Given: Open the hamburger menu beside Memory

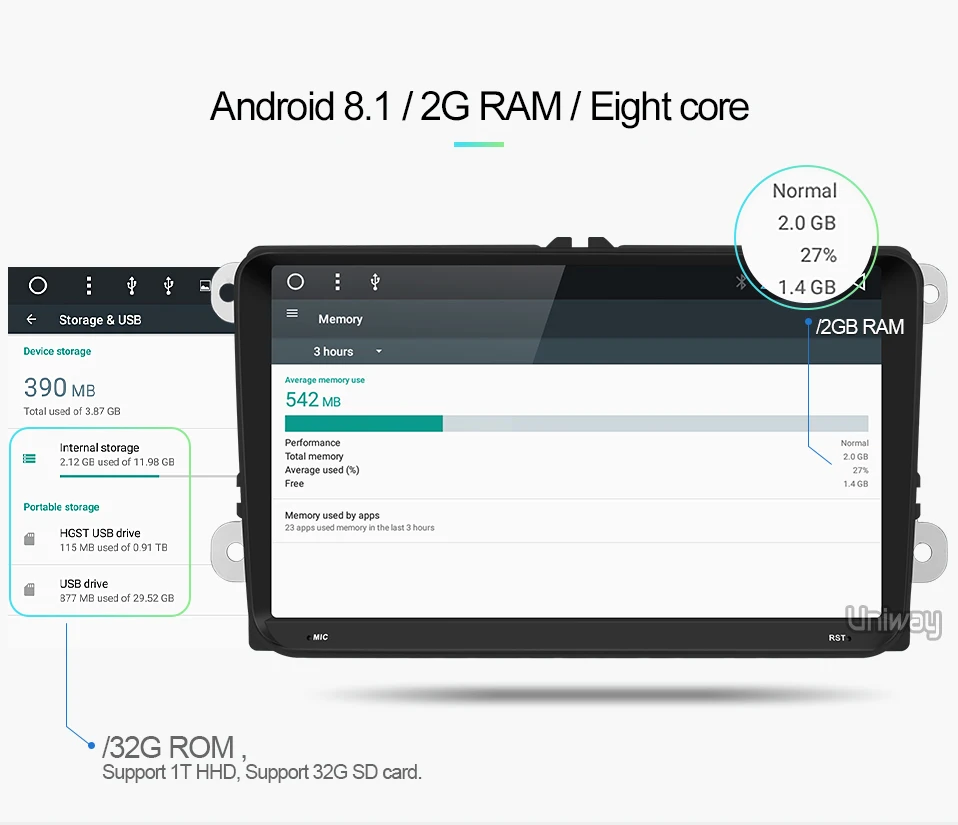Looking at the screenshot, I should coord(292,314).
